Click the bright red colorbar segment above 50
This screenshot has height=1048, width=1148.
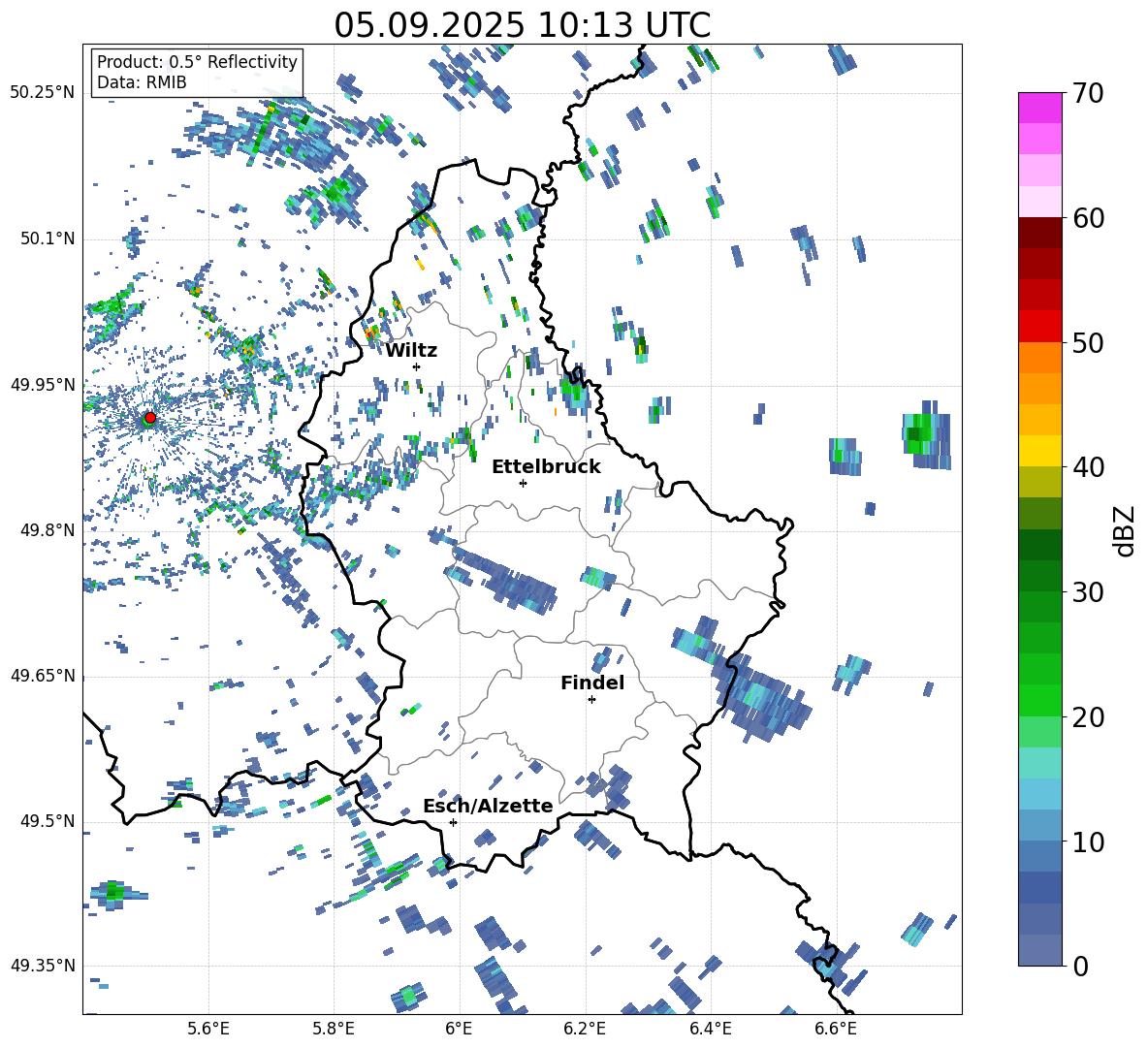pyautogui.click(x=1039, y=326)
